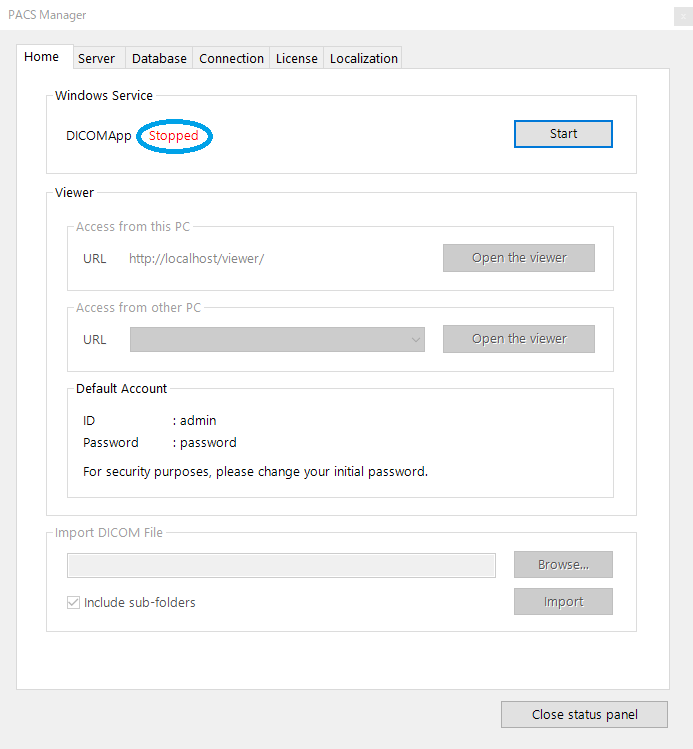The height and width of the screenshot is (749, 693).
Task: Close the status panel
Action: [584, 715]
